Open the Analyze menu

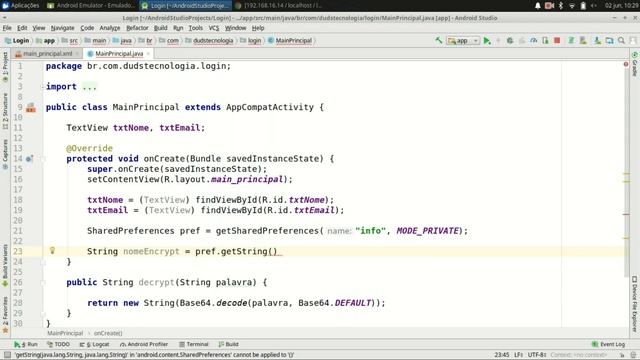point(110,28)
